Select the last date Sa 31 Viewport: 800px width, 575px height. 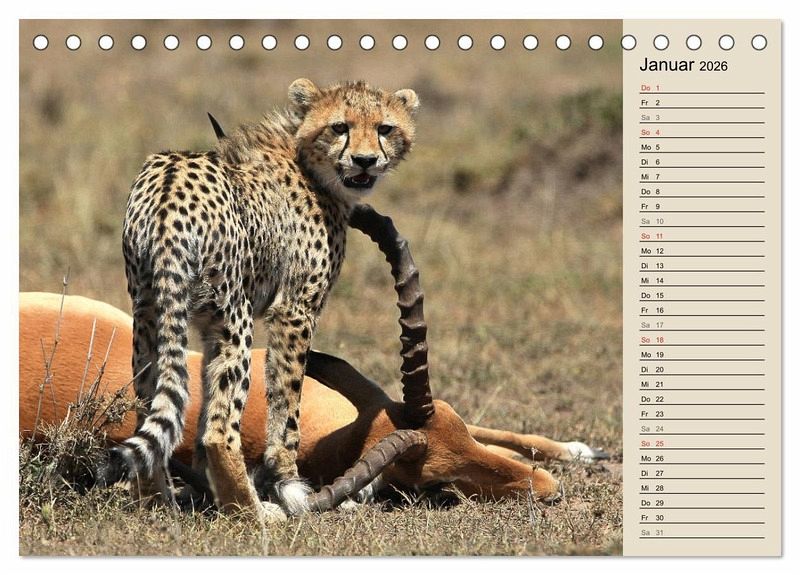[701, 532]
